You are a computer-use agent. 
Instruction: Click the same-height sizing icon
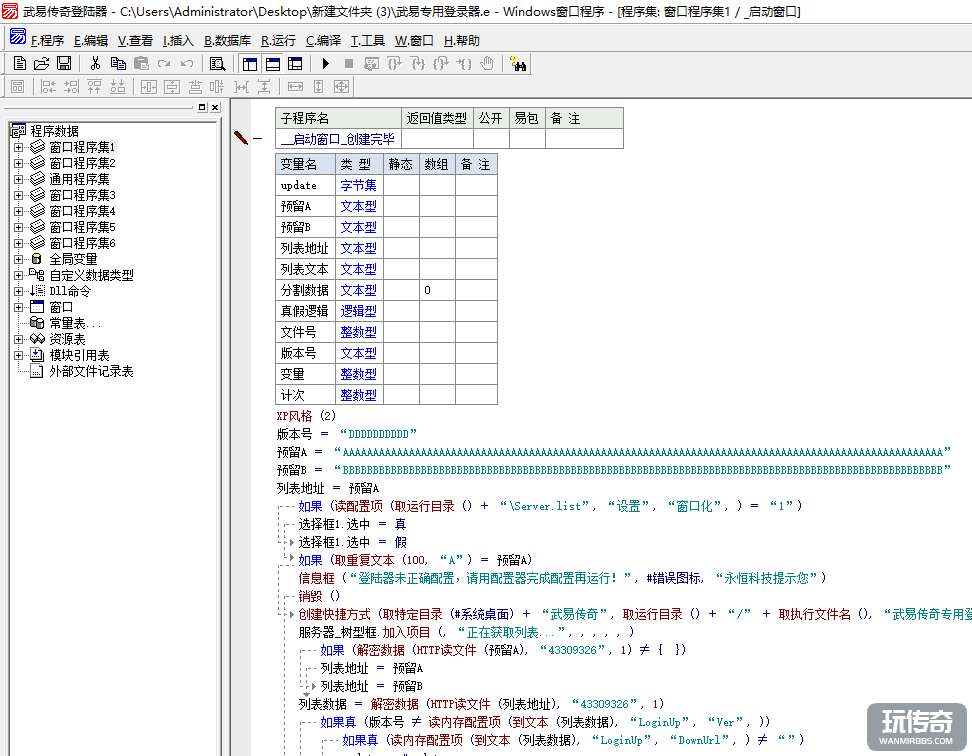[x=318, y=87]
